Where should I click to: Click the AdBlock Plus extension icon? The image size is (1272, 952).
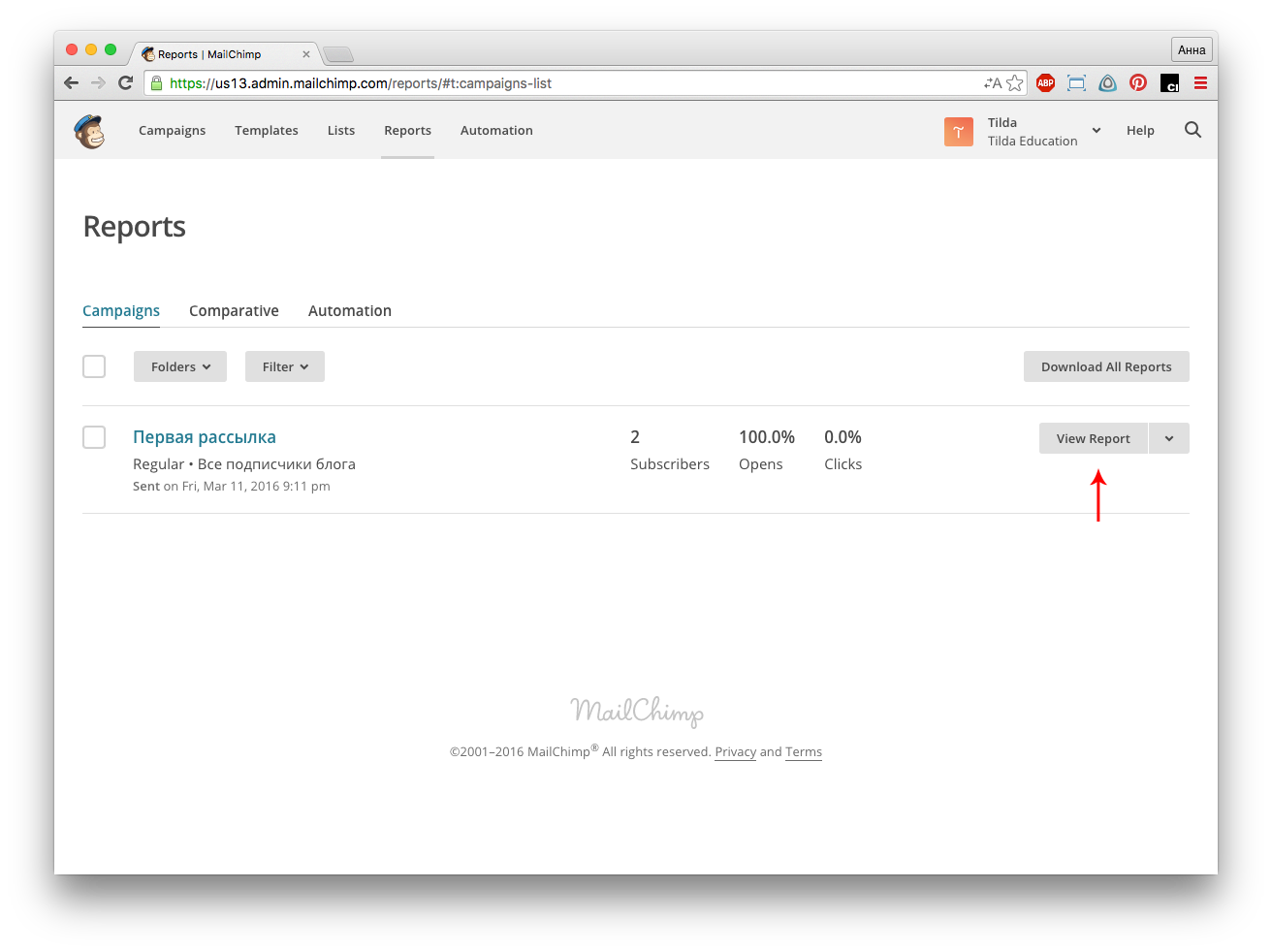click(1045, 83)
